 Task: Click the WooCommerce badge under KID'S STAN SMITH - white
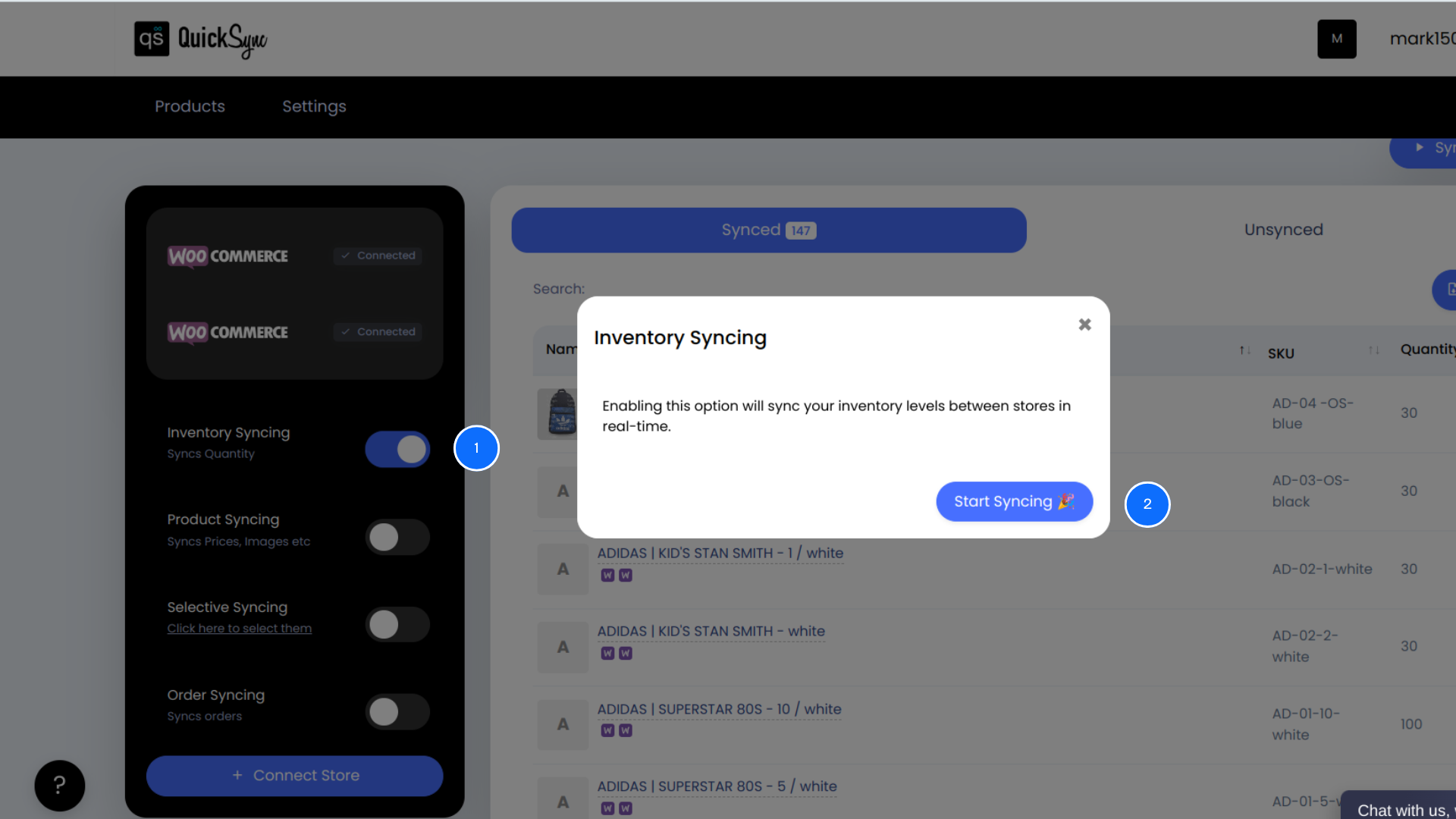click(x=608, y=653)
